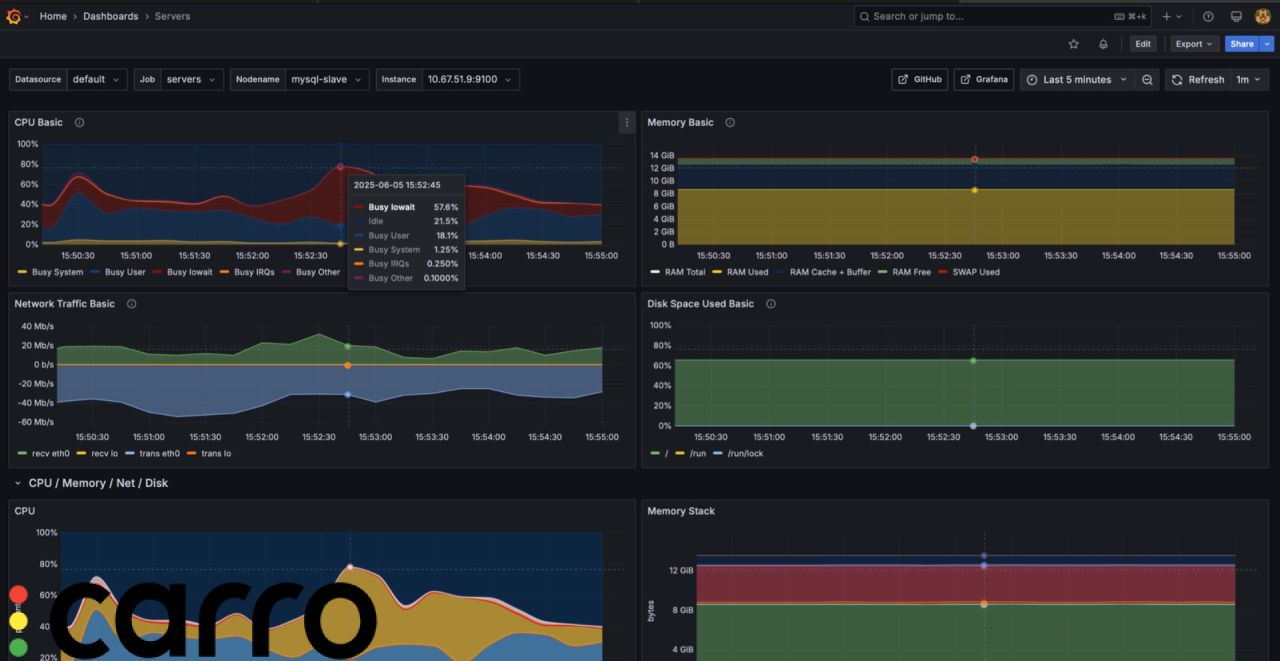Toggle Busy Iowait series in CPU legend
Screen dimensions: 1280x661
(x=189, y=272)
